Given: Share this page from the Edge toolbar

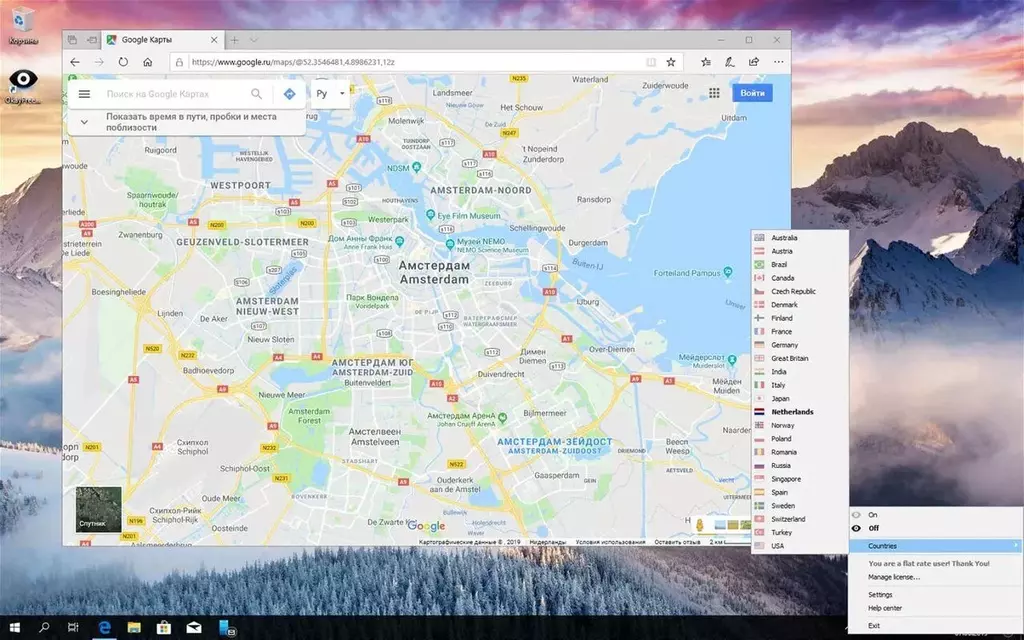Looking at the screenshot, I should (754, 62).
